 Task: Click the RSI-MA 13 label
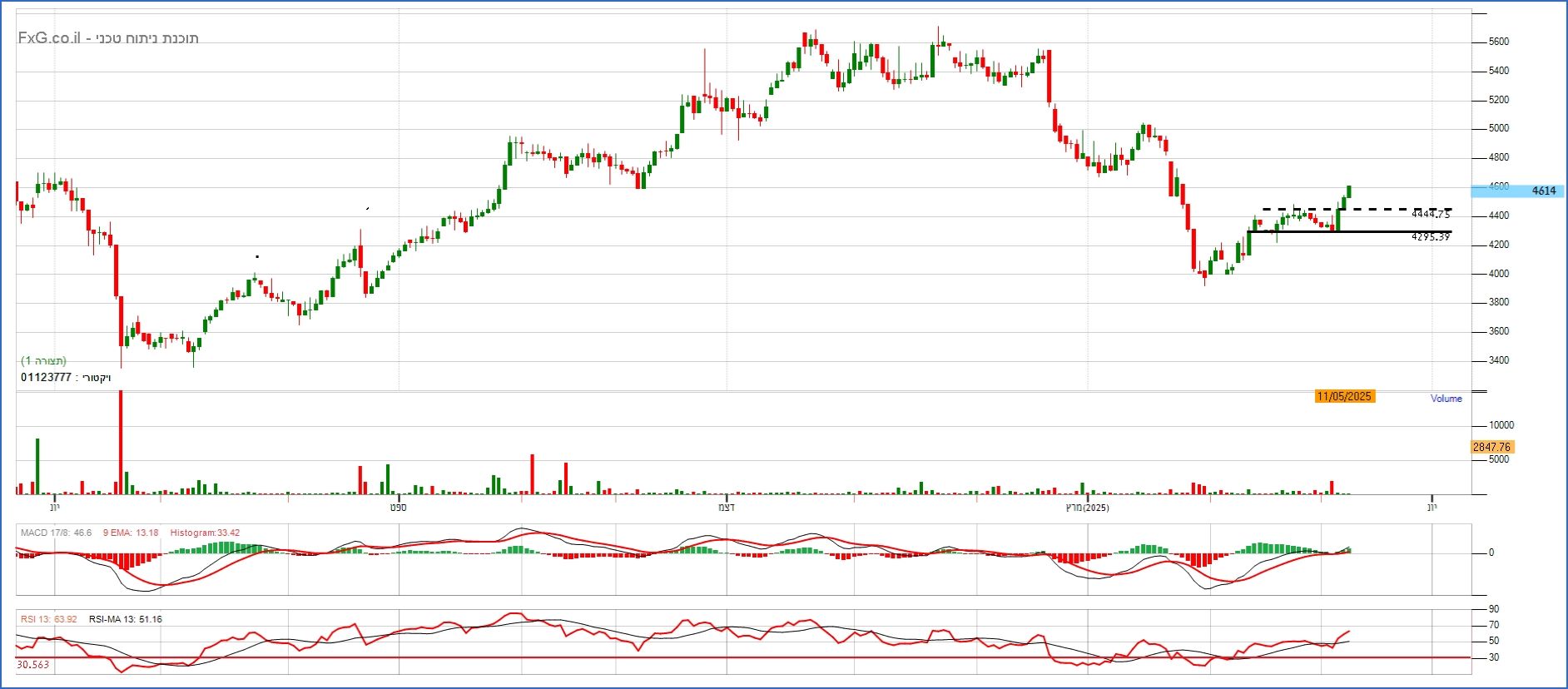[x=125, y=619]
